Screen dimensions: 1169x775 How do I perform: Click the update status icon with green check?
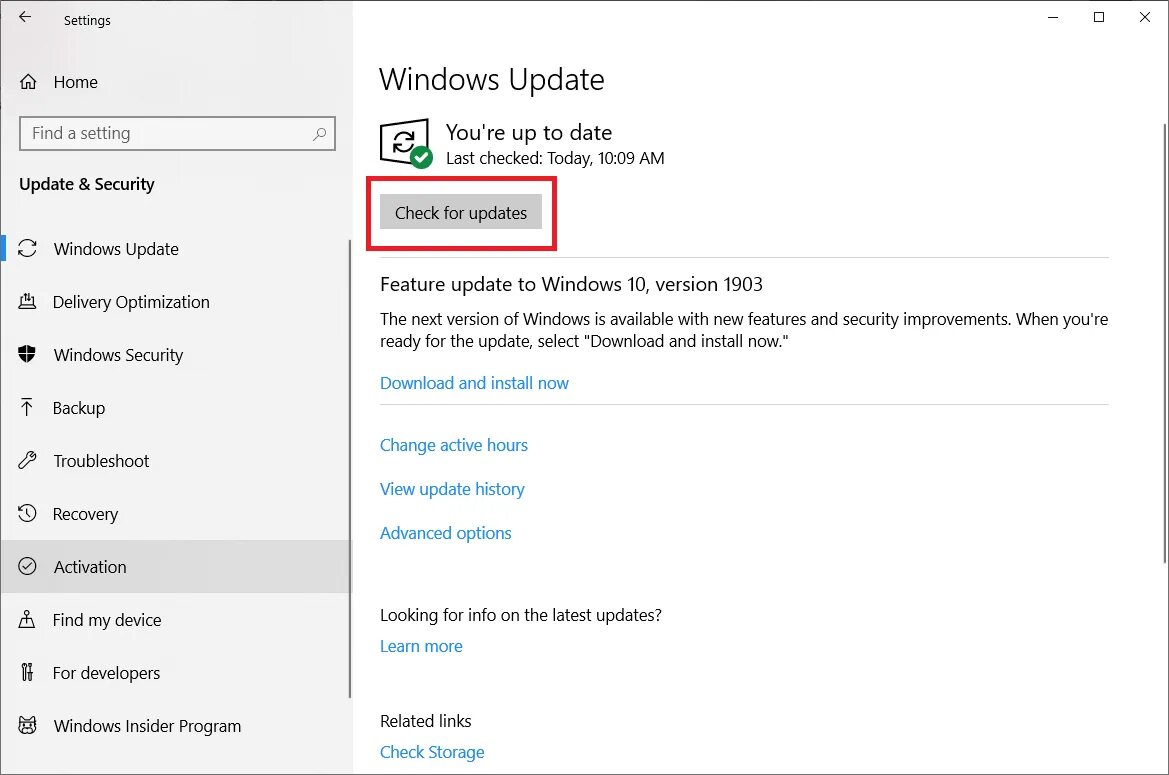click(406, 143)
